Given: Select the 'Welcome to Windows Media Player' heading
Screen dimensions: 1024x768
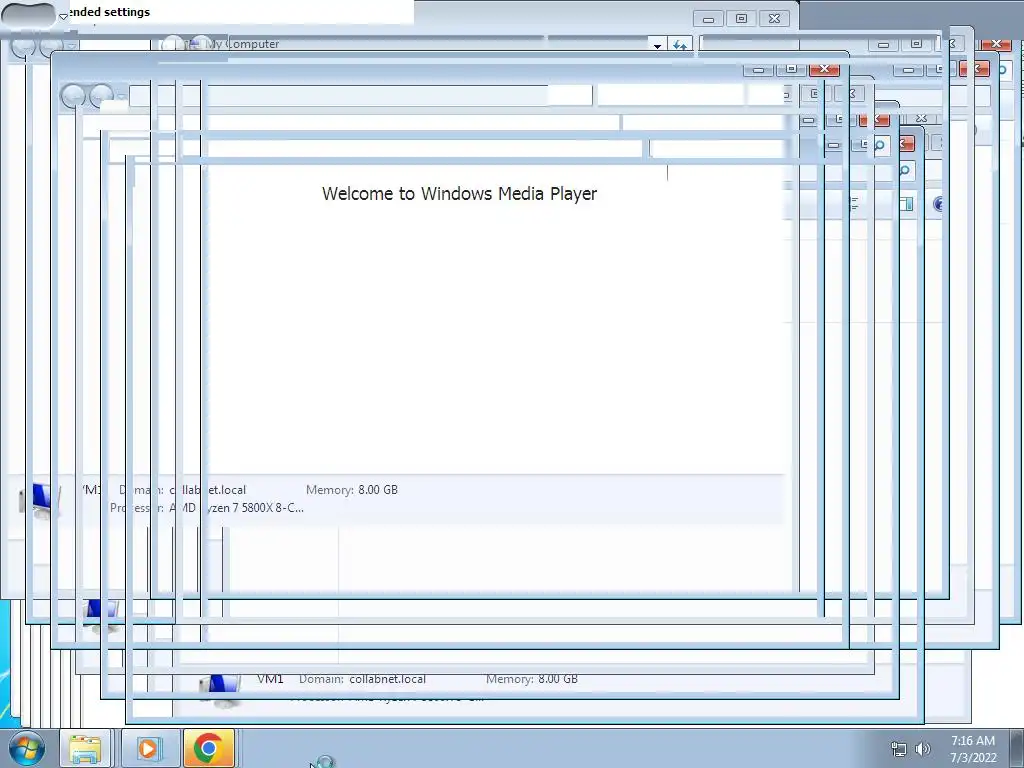Looking at the screenshot, I should pos(459,193).
